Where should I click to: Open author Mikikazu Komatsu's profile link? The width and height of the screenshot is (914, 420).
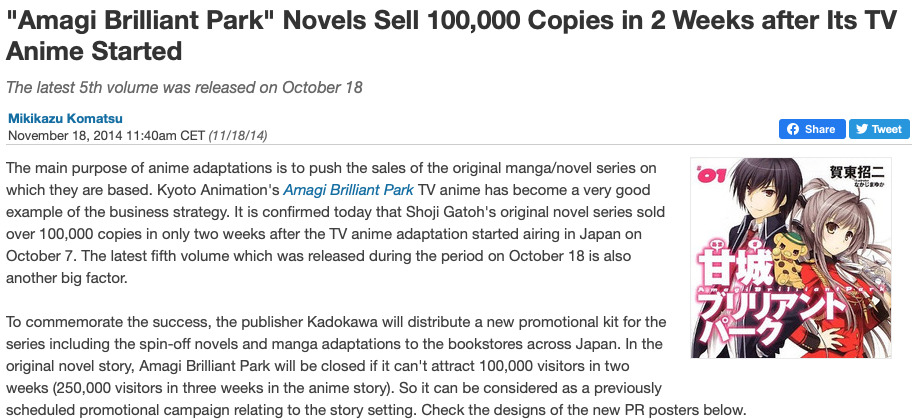tap(58, 117)
